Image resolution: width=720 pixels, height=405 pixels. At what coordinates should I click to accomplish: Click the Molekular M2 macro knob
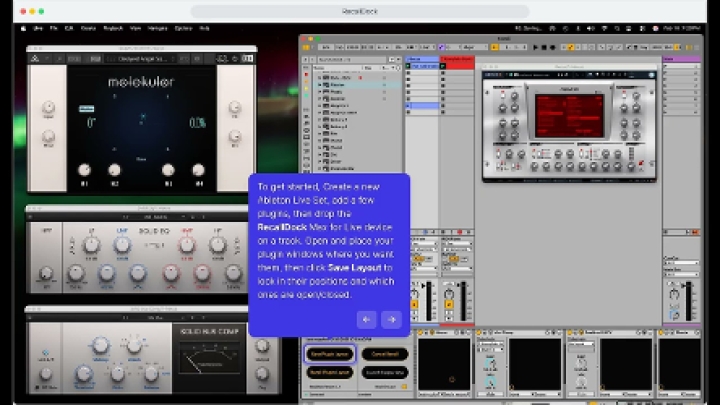114,170
